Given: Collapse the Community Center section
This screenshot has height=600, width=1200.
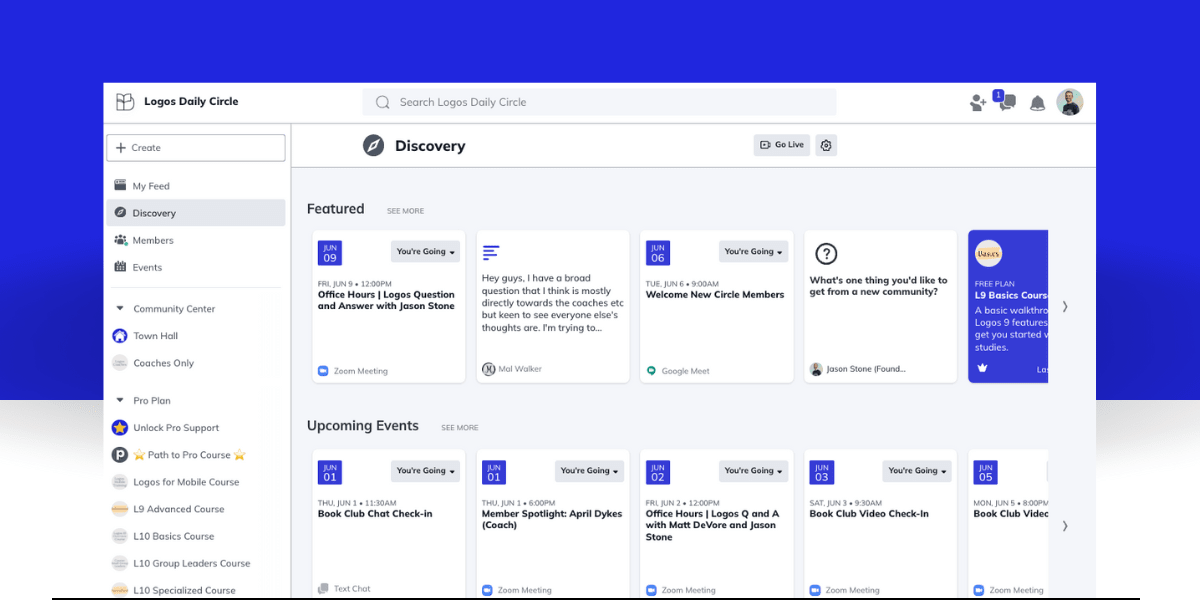Looking at the screenshot, I should pyautogui.click(x=120, y=309).
